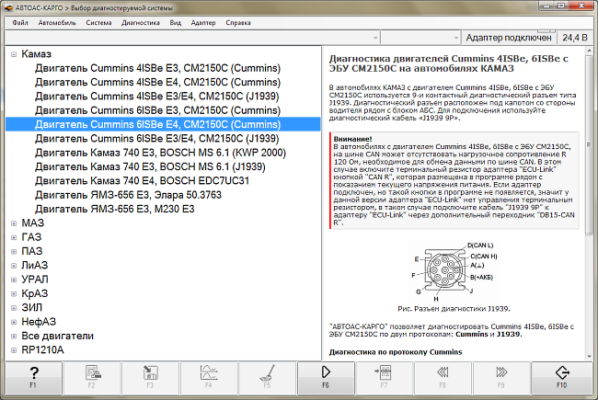Open the F4 graphs icon button

[209, 377]
